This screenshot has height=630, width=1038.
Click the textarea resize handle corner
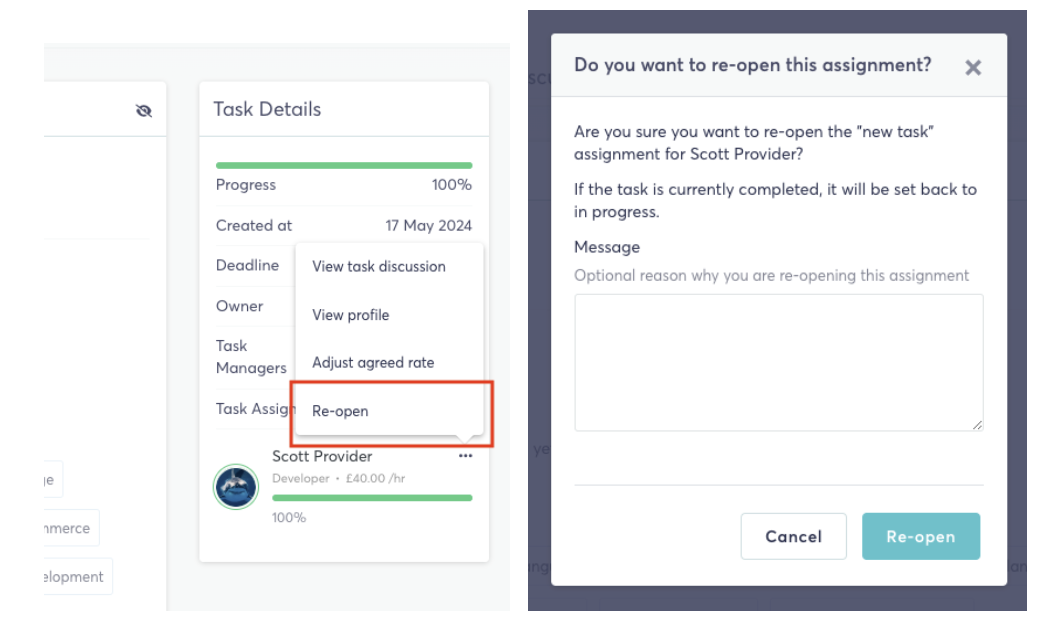[x=977, y=425]
